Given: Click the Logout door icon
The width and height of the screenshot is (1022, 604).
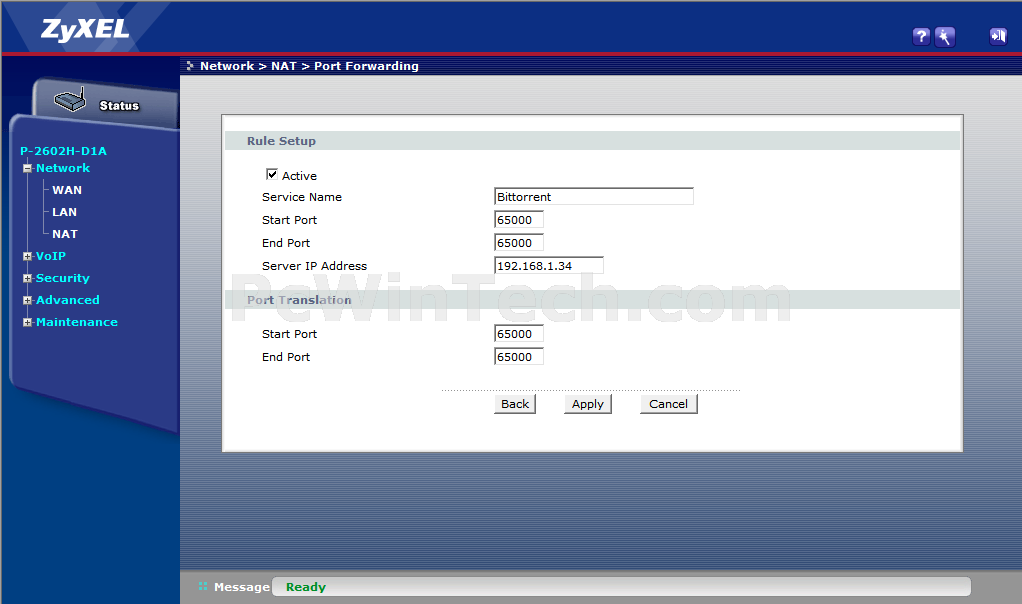Looking at the screenshot, I should click(x=997, y=37).
